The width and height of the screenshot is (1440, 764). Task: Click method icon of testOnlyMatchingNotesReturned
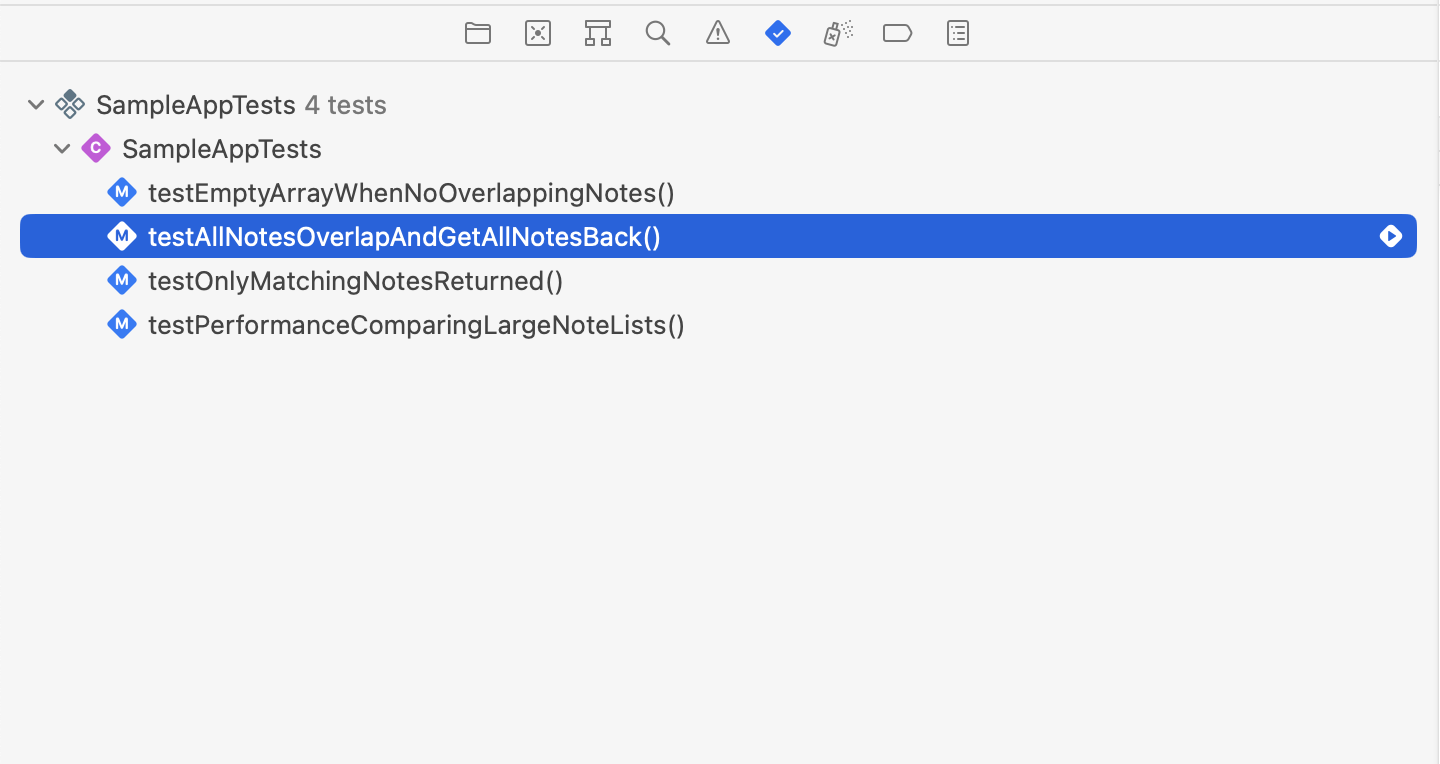pyautogui.click(x=121, y=280)
